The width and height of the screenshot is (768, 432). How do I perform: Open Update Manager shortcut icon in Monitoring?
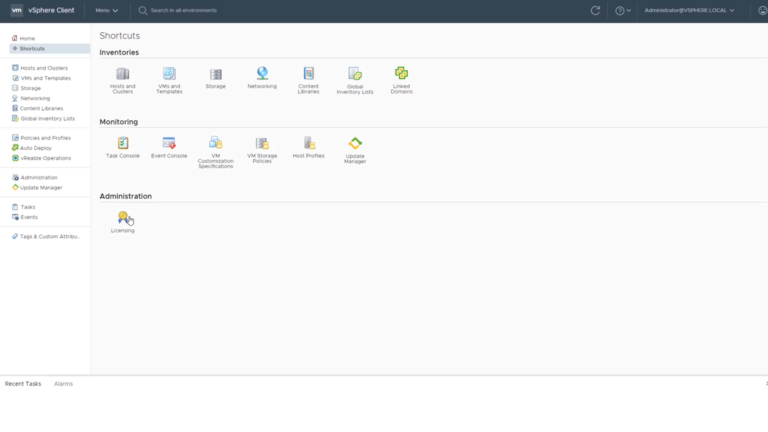(355, 144)
